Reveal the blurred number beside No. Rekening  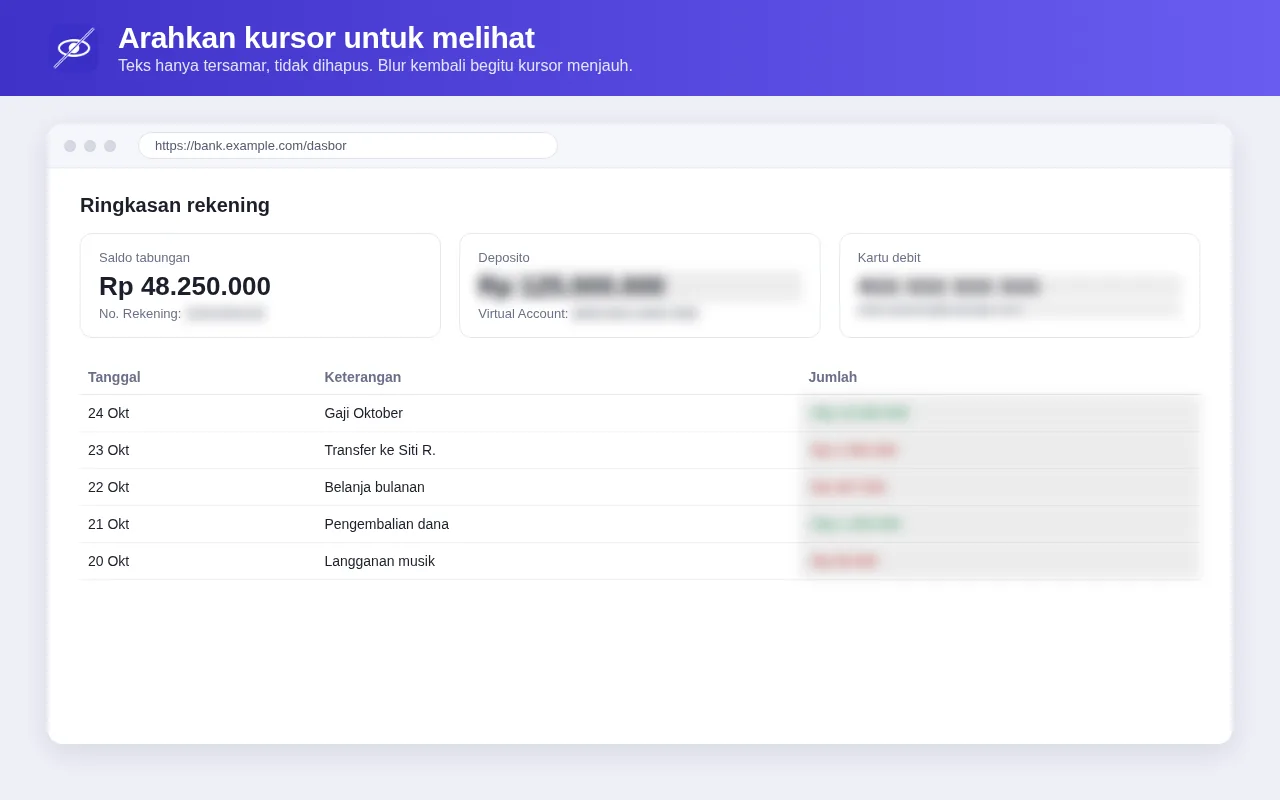click(225, 314)
